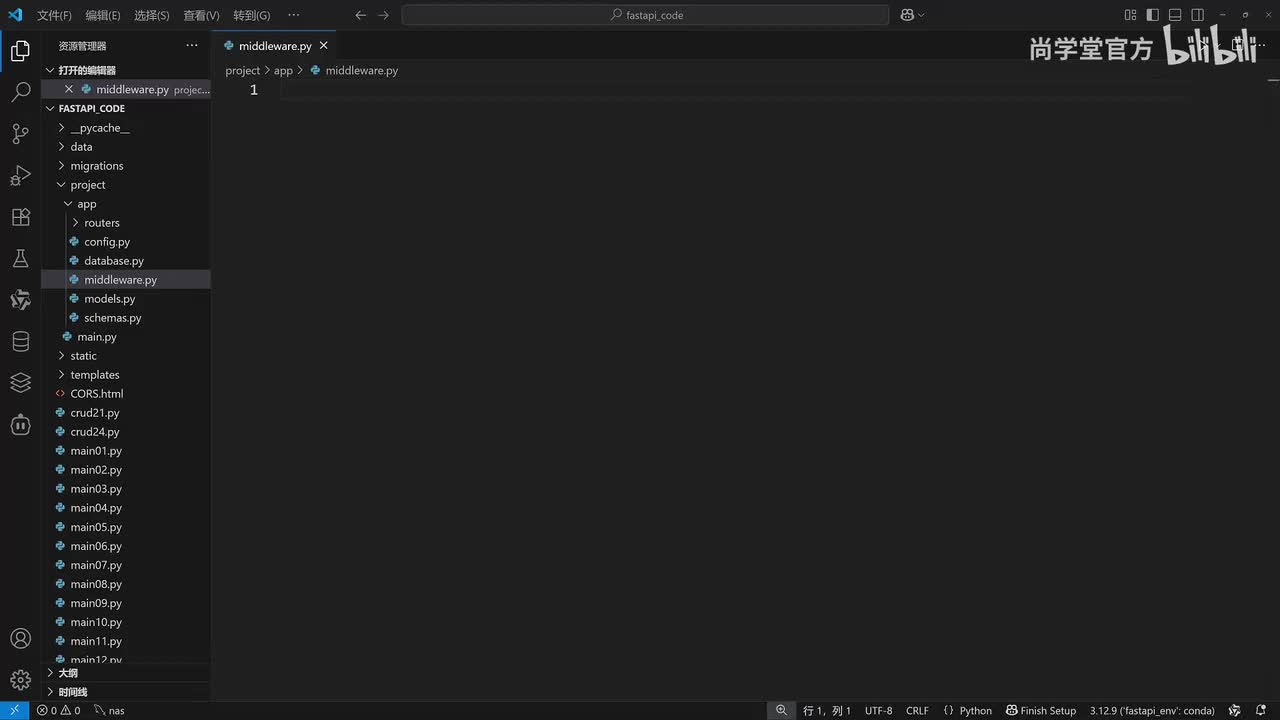The width and height of the screenshot is (1280, 720).
Task: Select the 3.12.9 fastapi_env interpreter
Action: pos(1152,710)
